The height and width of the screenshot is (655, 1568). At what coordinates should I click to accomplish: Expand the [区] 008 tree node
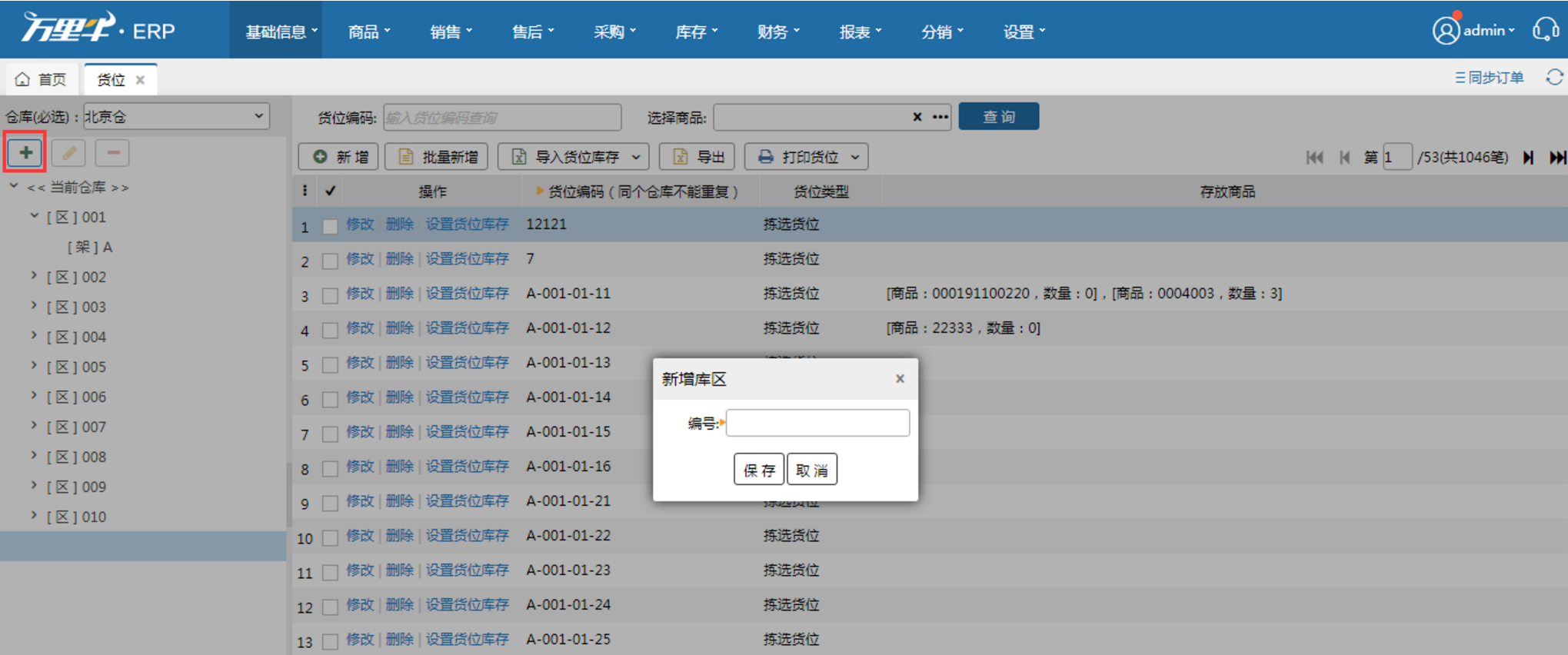[34, 455]
